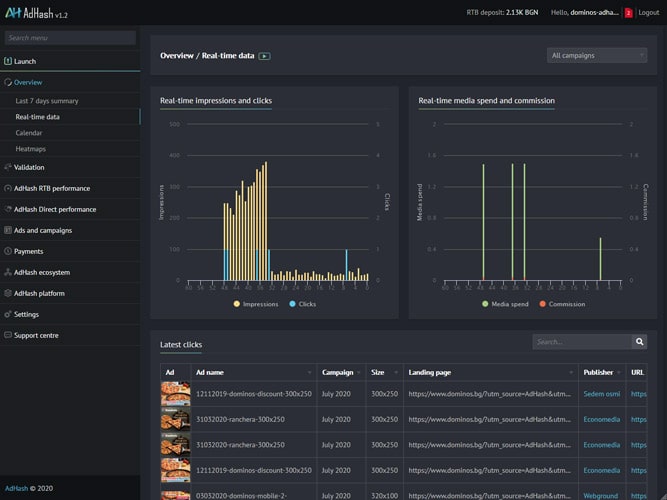Image resolution: width=667 pixels, height=500 pixels.
Task: Open the All campaigns dropdown
Action: point(596,56)
